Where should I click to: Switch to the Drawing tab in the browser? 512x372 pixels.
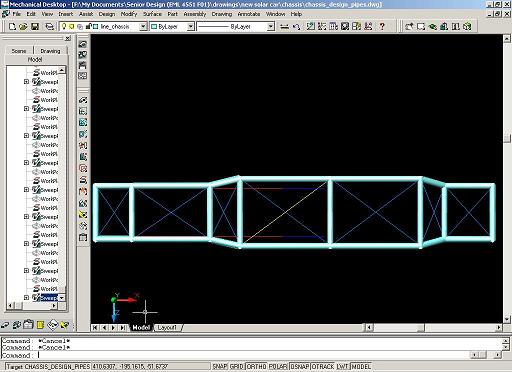(50, 51)
